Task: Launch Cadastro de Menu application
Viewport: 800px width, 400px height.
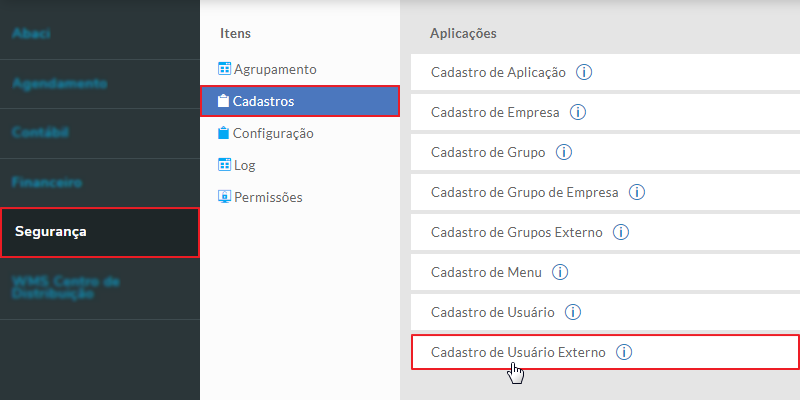Action: (x=485, y=272)
